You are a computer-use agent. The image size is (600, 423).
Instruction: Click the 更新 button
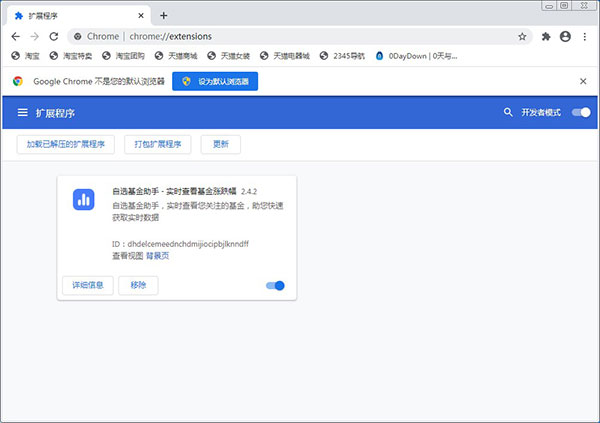tap(221, 144)
